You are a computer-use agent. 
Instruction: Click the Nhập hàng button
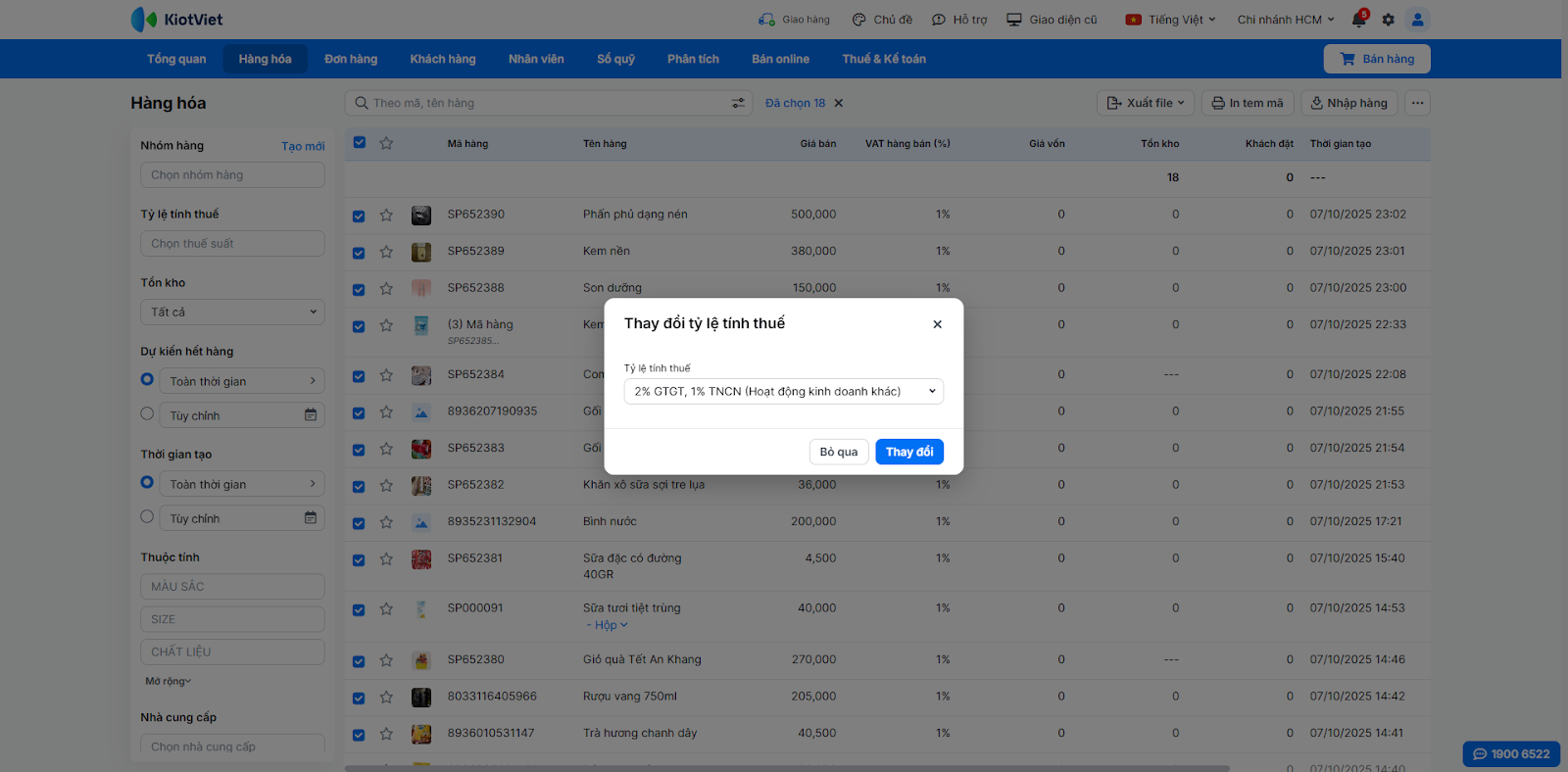click(1349, 103)
